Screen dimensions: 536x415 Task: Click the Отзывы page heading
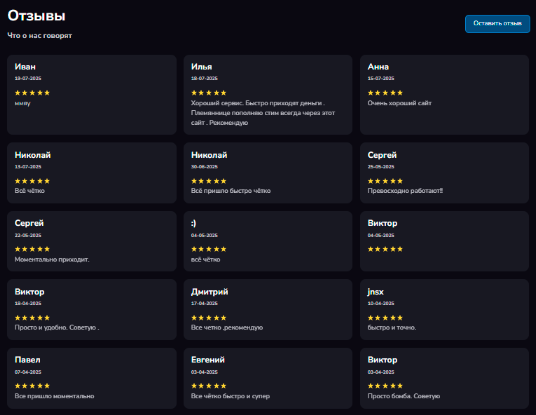click(37, 16)
